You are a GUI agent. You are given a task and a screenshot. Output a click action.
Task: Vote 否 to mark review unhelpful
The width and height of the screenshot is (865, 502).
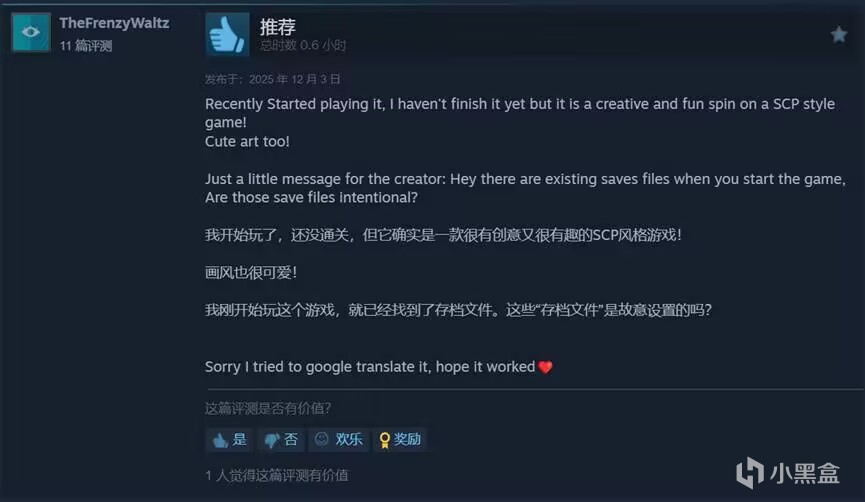point(281,440)
